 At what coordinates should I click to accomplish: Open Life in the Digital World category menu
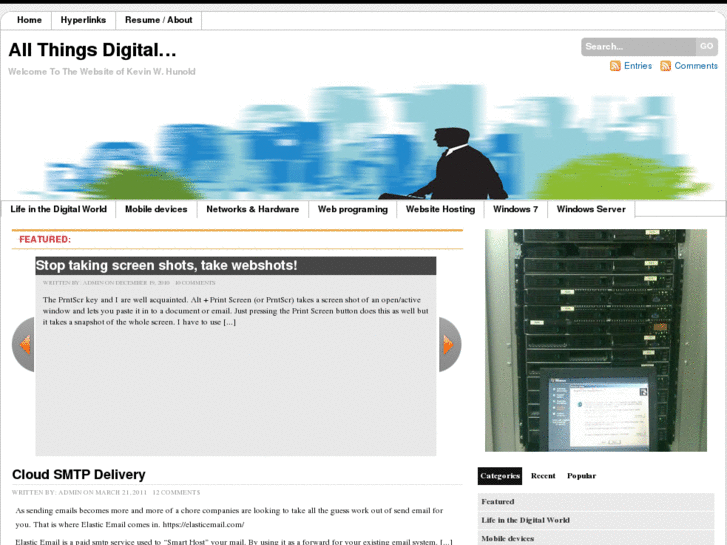[x=58, y=209]
